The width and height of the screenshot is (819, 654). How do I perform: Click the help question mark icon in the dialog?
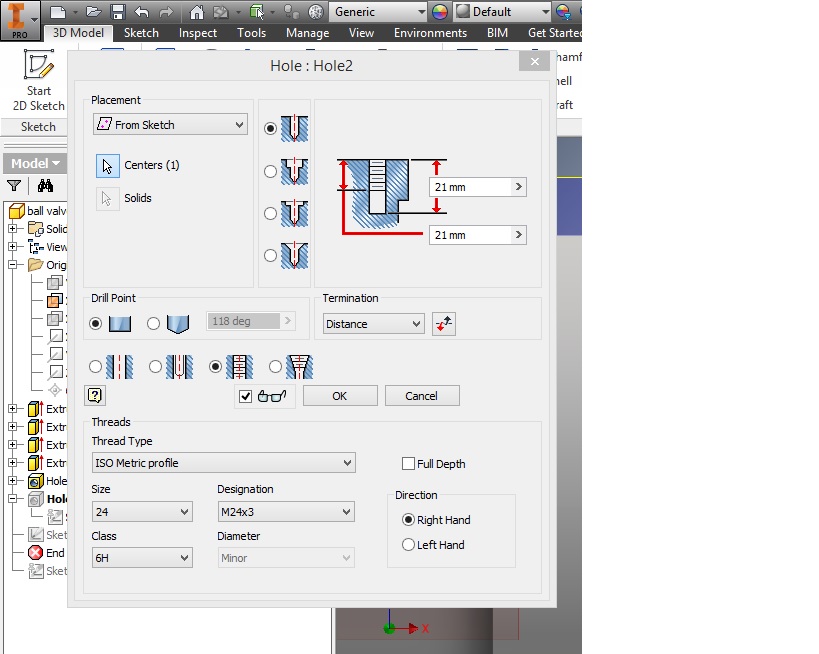(95, 395)
